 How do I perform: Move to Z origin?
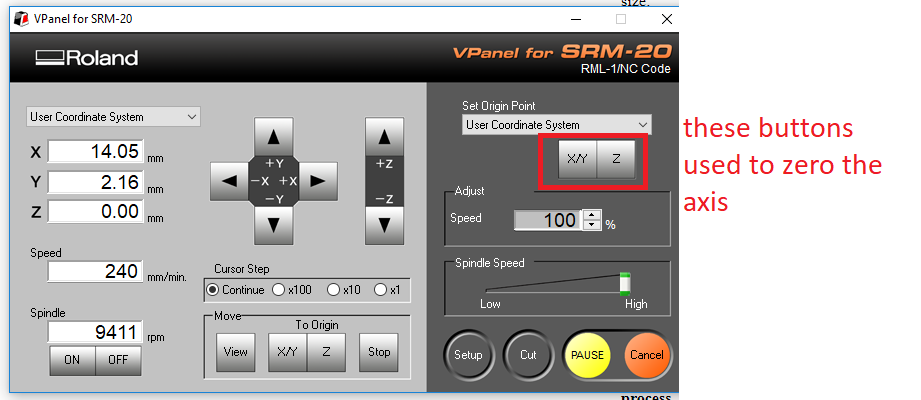pos(326,352)
